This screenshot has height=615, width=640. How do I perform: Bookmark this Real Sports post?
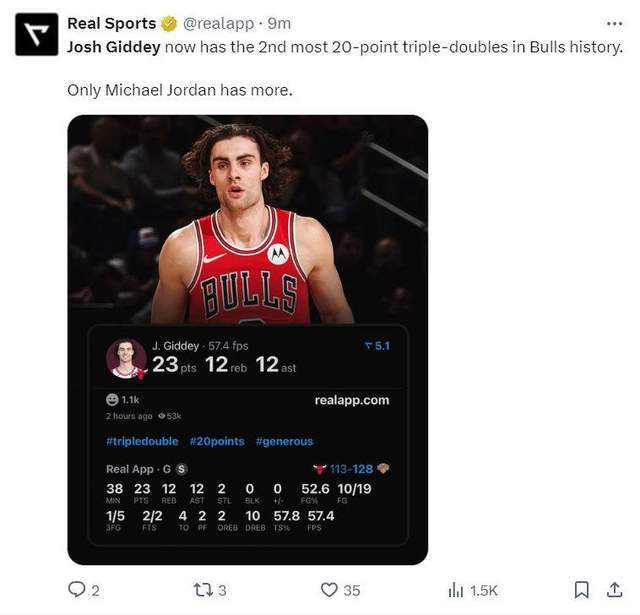tap(580, 590)
